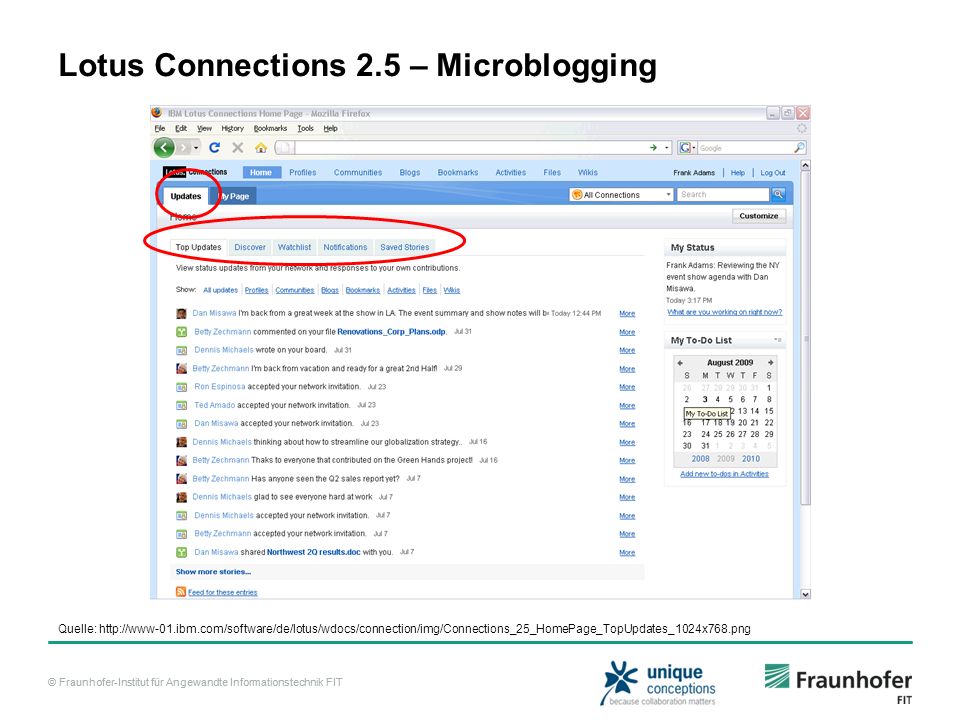This screenshot has width=960, height=720.
Task: Click the Customize button
Action: pos(759,216)
